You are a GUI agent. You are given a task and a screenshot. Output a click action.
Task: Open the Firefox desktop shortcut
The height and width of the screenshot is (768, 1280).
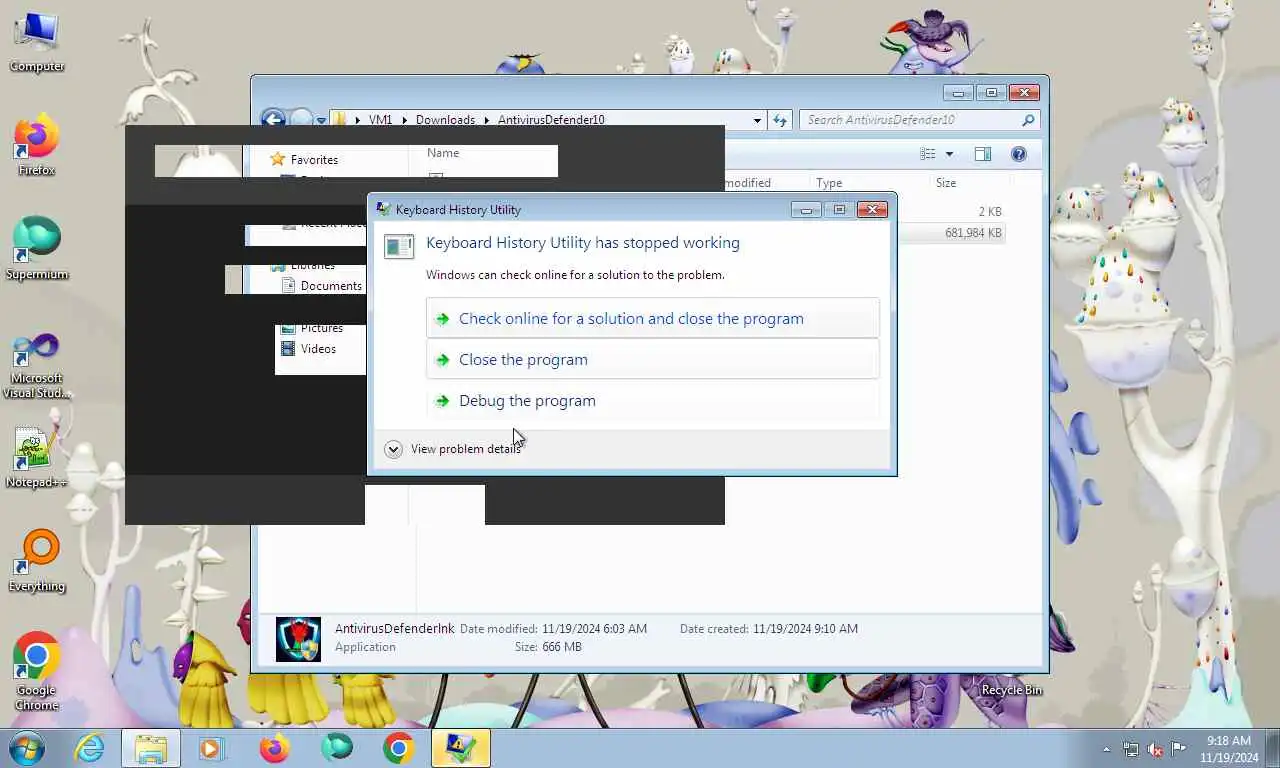[36, 147]
